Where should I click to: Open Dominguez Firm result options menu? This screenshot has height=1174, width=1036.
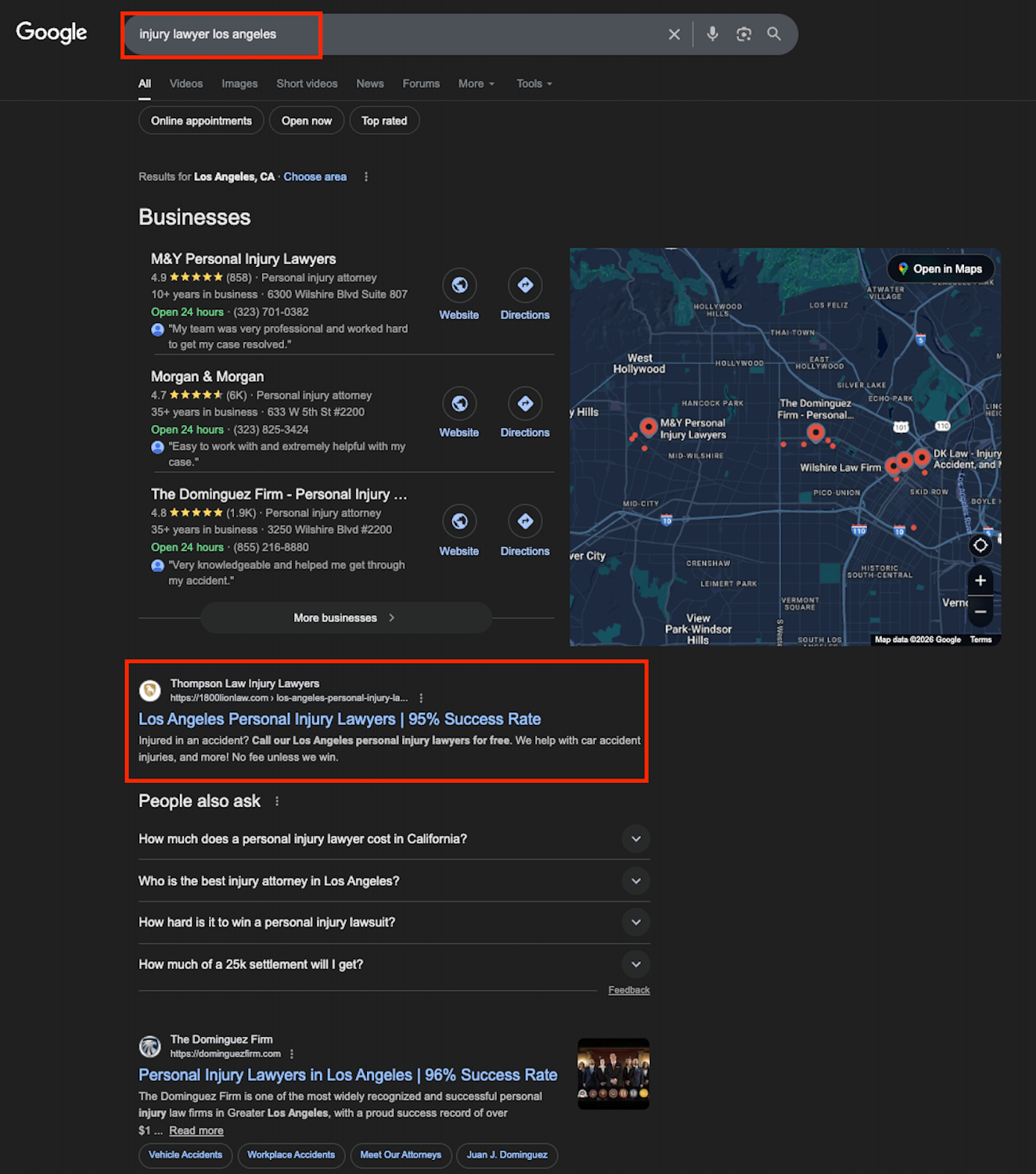(292, 1054)
